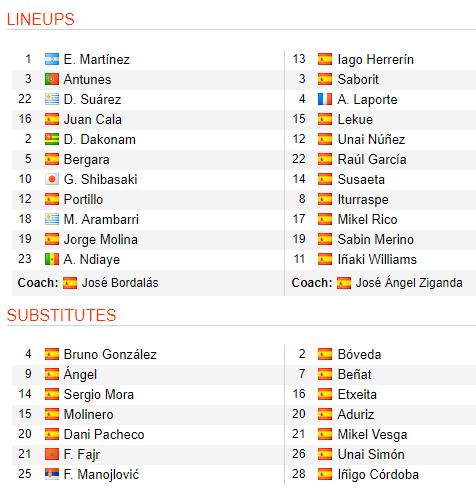The width and height of the screenshot is (476, 489).
Task: Click the Morocco flag beside F. Fajr
Action: (x=52, y=454)
